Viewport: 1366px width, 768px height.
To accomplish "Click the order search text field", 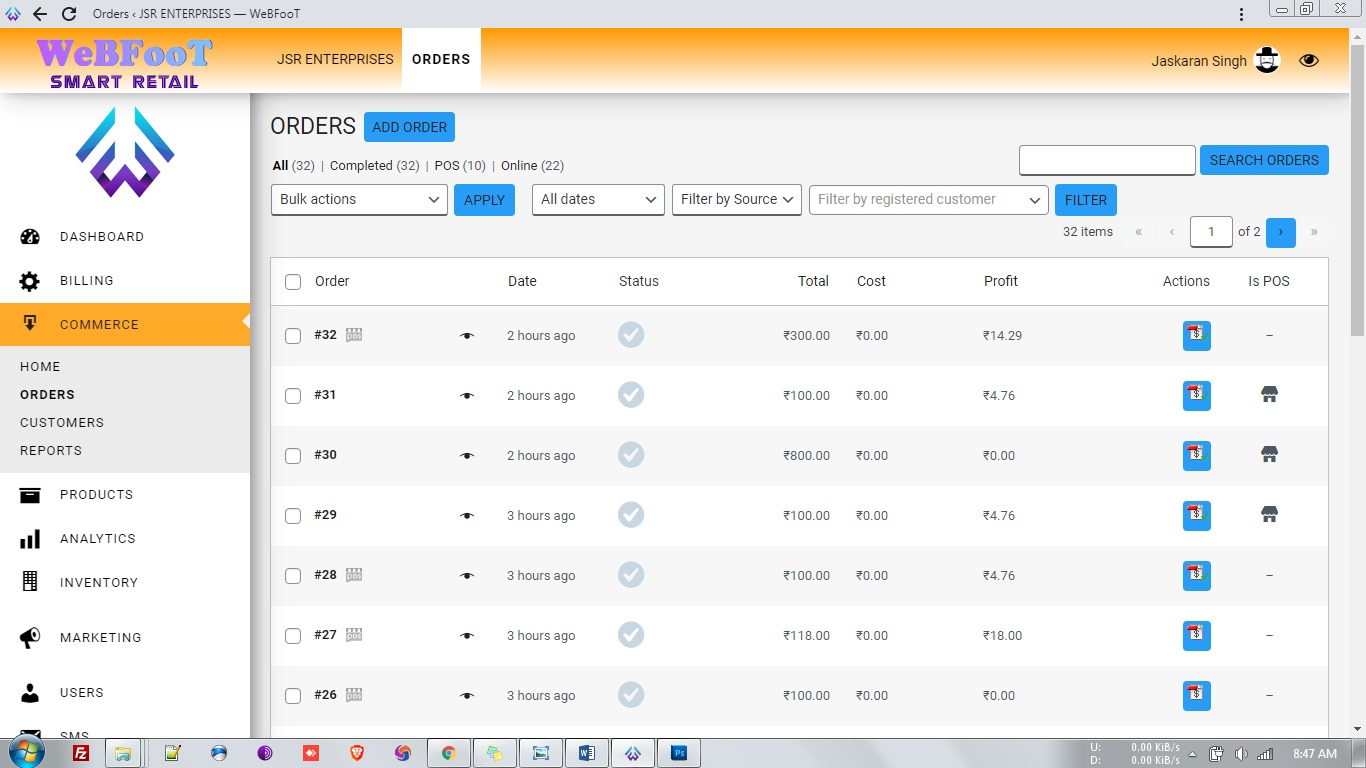I will 1107,160.
